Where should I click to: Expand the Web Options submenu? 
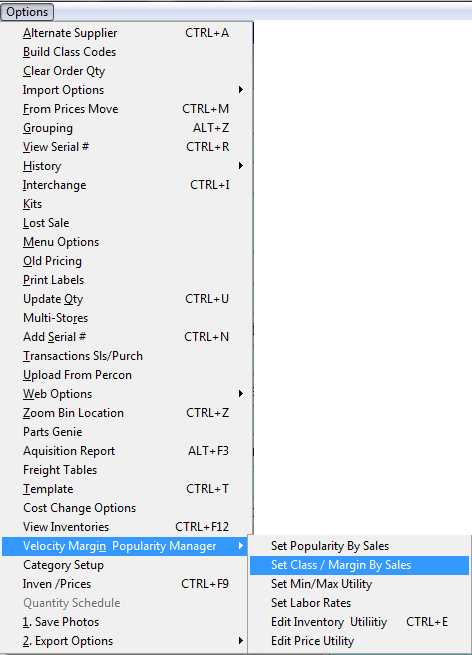point(125,394)
